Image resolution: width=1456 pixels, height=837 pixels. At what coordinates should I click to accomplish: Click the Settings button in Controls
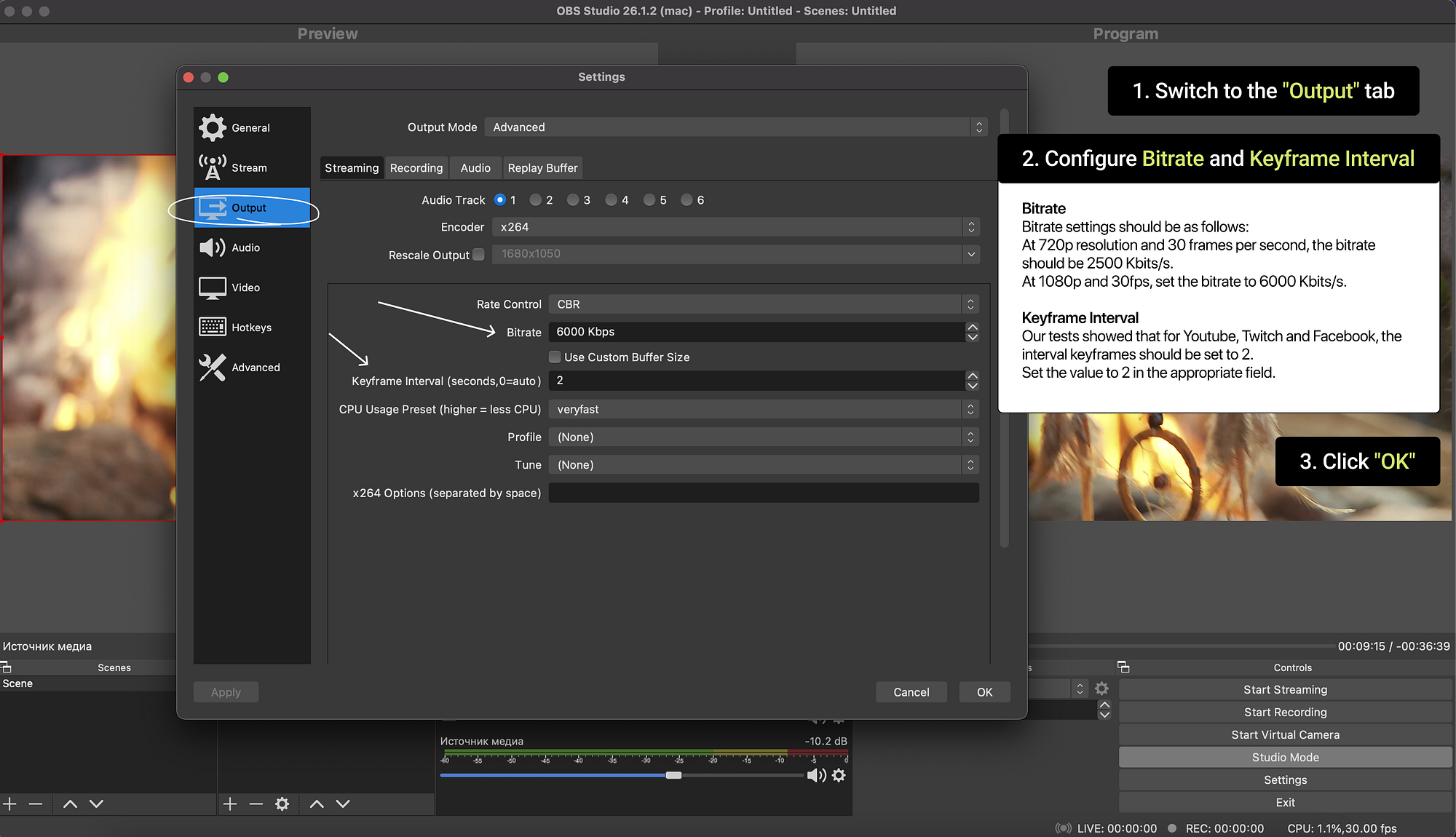(x=1285, y=780)
